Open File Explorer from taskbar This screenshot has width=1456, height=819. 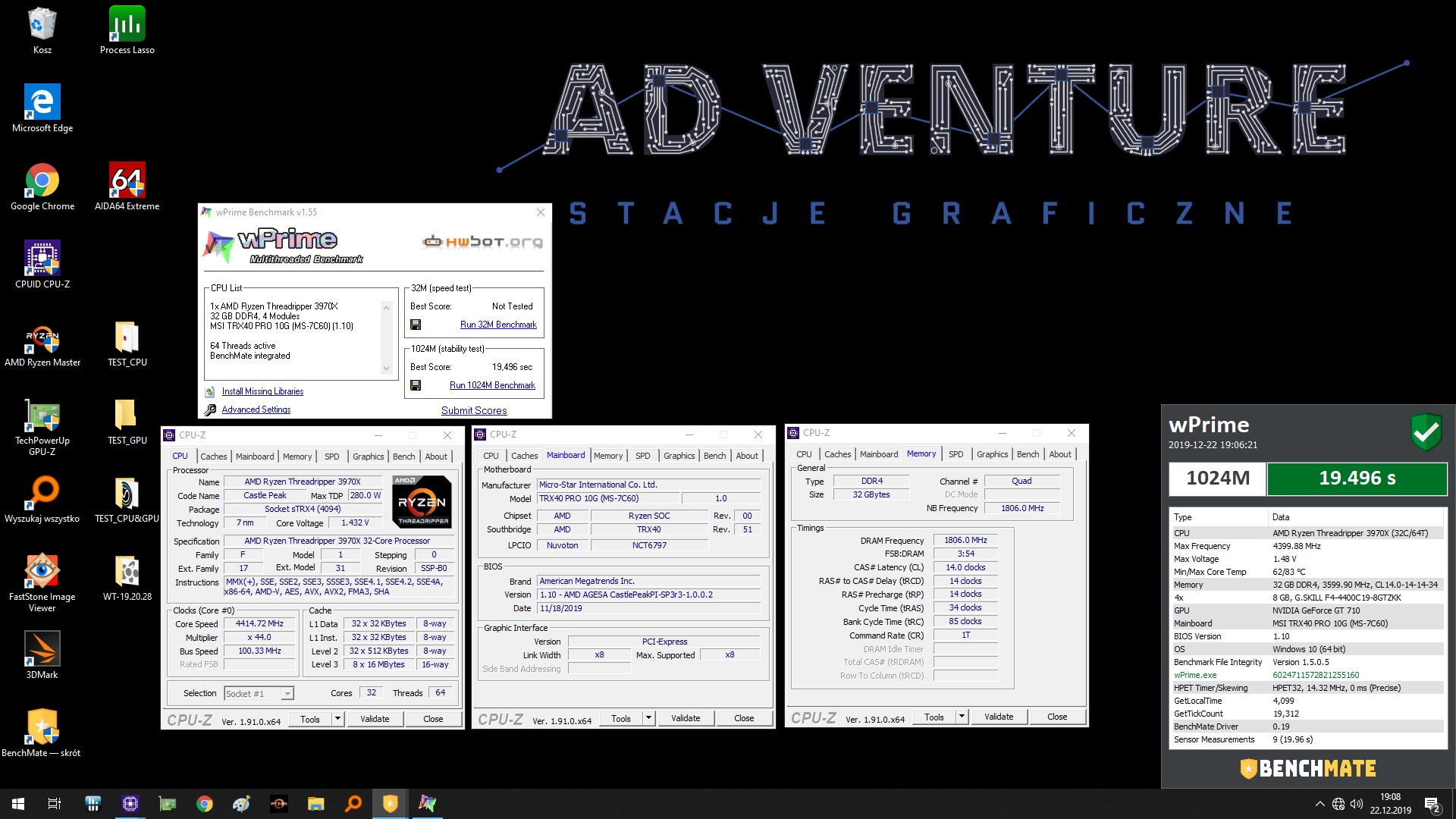[x=315, y=804]
